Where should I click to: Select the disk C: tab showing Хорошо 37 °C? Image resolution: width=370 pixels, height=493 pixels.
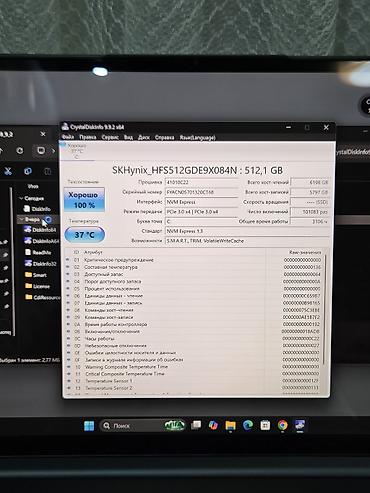[x=77, y=151]
